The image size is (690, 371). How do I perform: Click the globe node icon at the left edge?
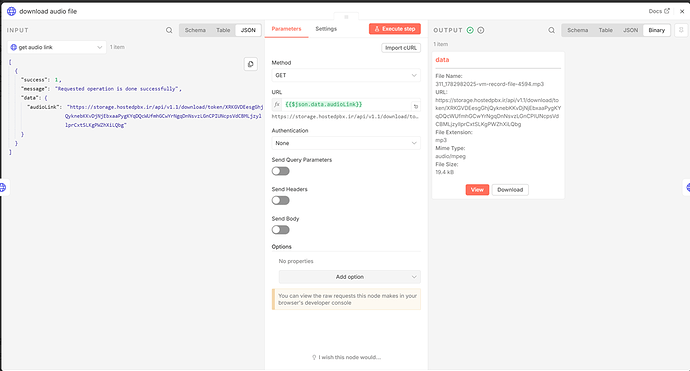pyautogui.click(x=3, y=187)
